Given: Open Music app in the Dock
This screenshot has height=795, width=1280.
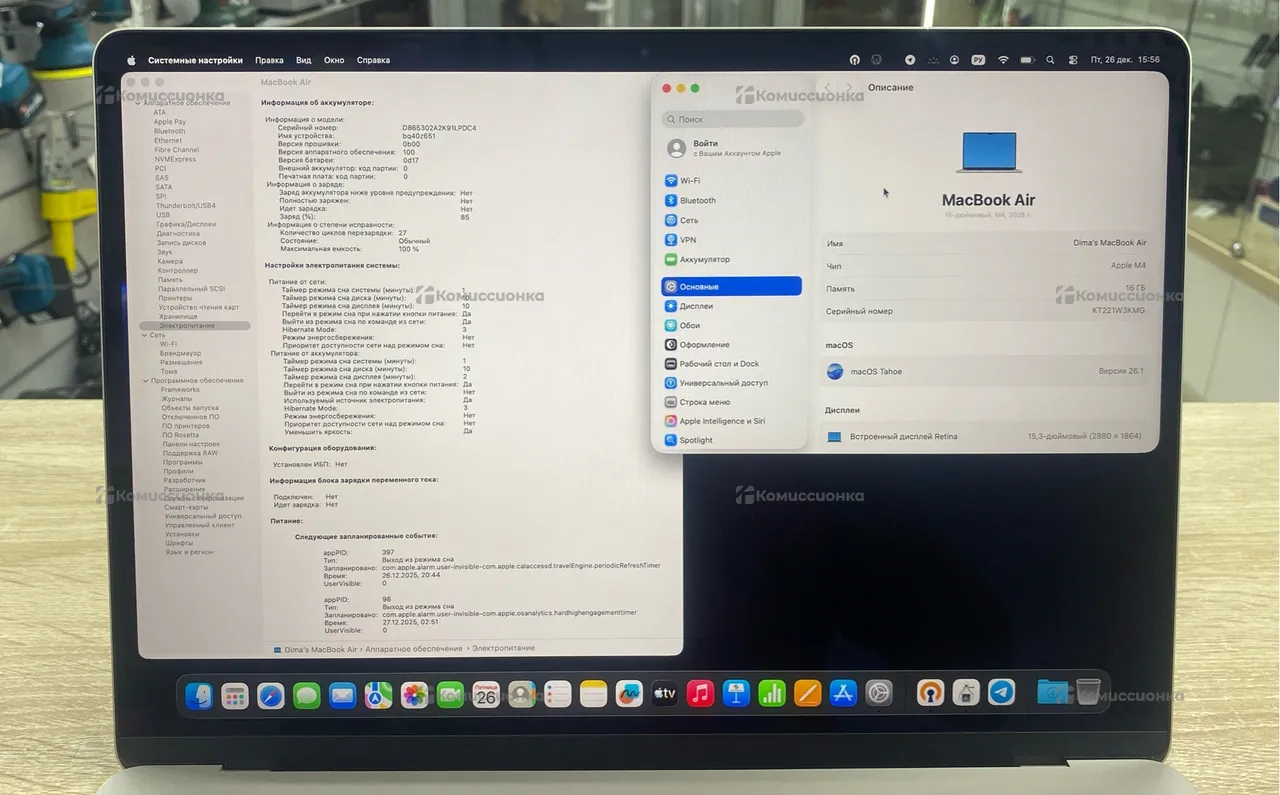Looking at the screenshot, I should click(x=700, y=693).
